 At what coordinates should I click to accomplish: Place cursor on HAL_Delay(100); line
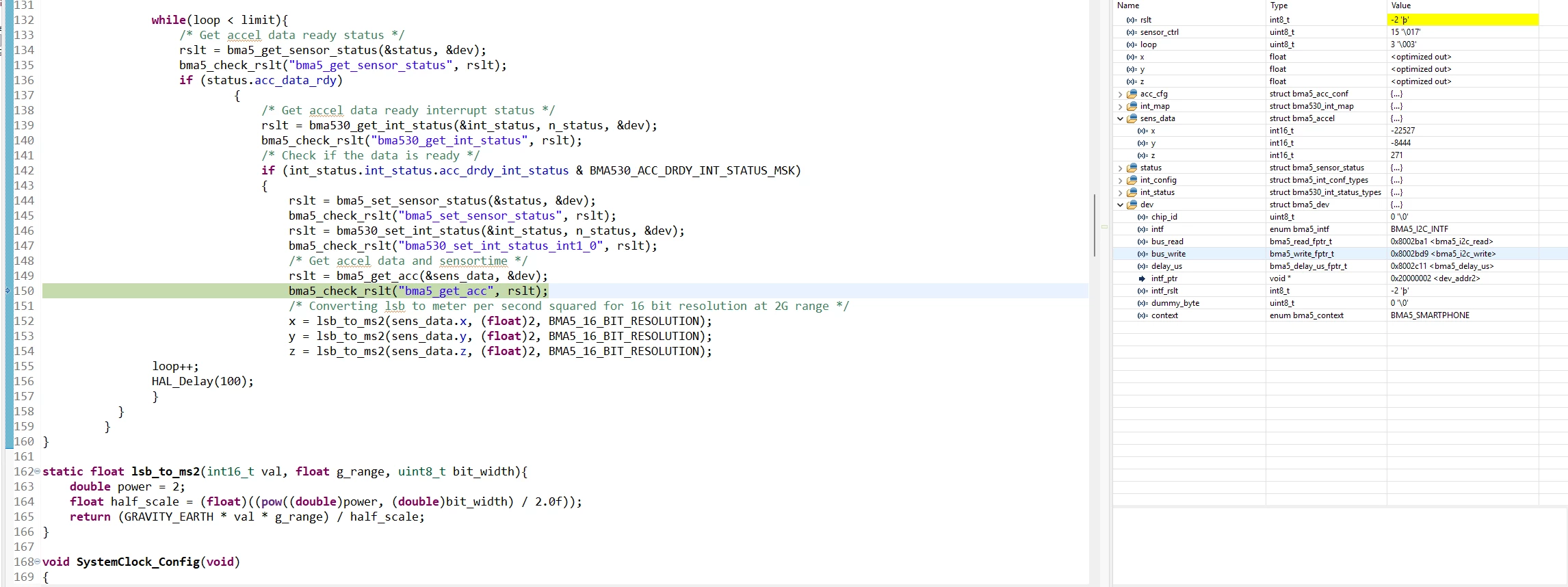tap(202, 381)
